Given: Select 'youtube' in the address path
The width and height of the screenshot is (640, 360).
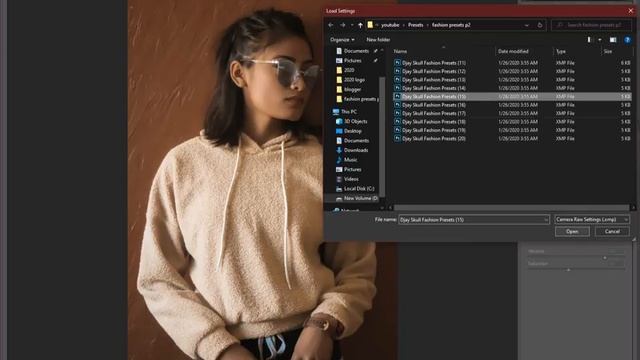Looking at the screenshot, I should pos(390,25).
